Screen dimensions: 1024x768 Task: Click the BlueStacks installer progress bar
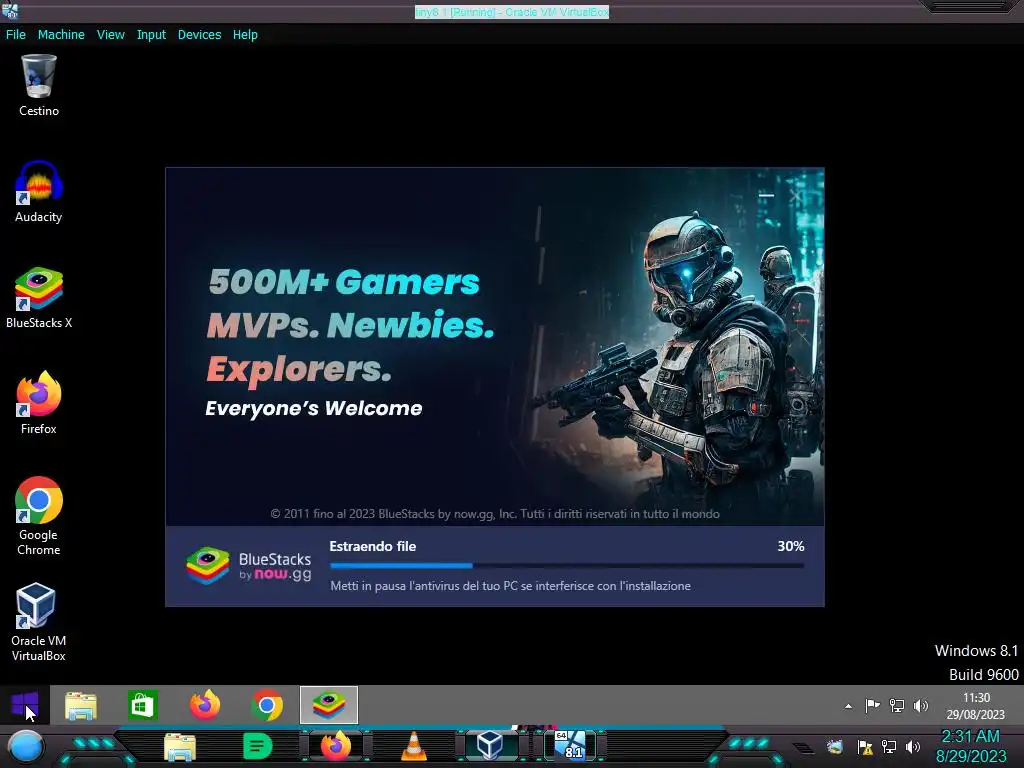coord(567,566)
